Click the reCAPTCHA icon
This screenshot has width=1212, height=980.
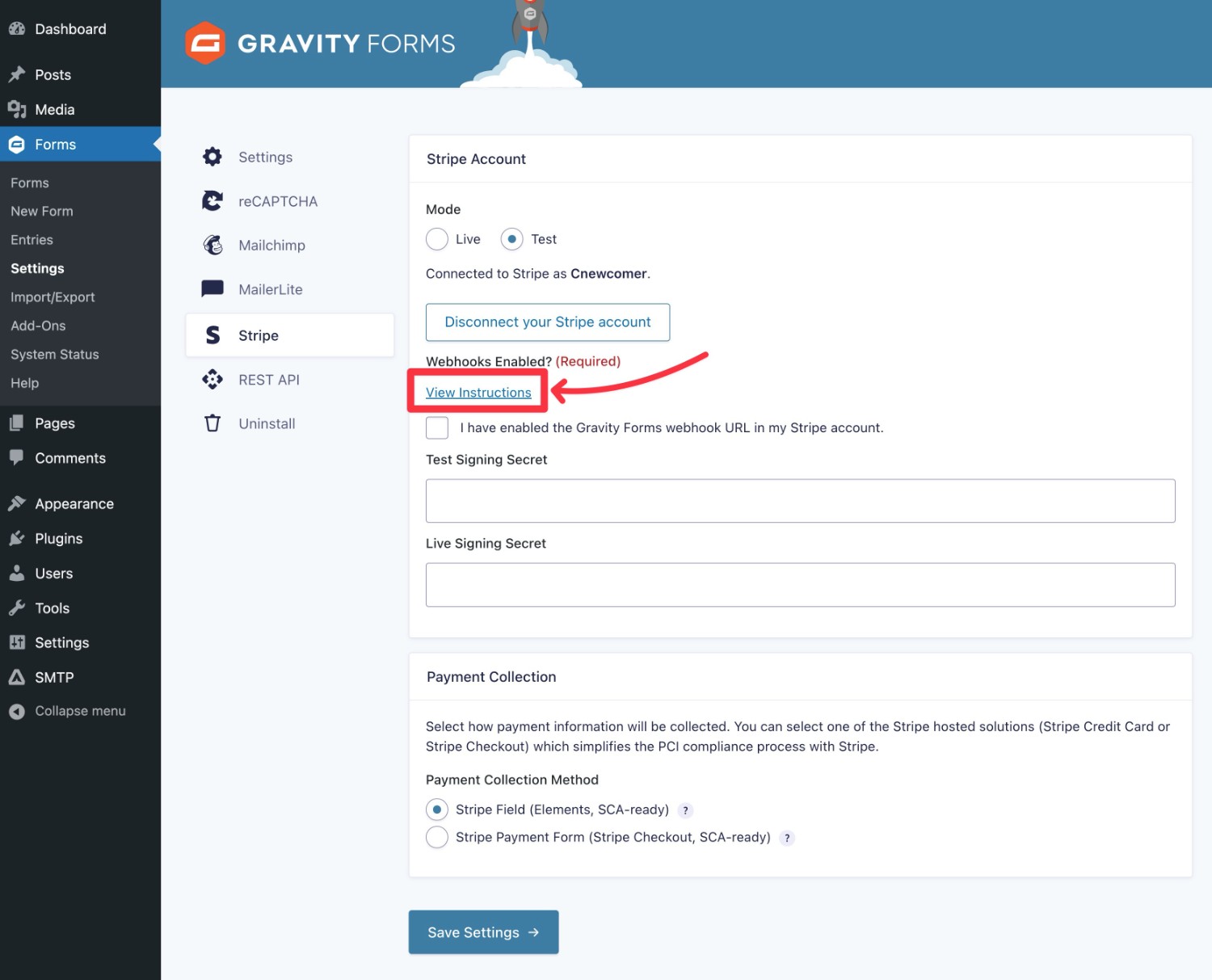[213, 200]
